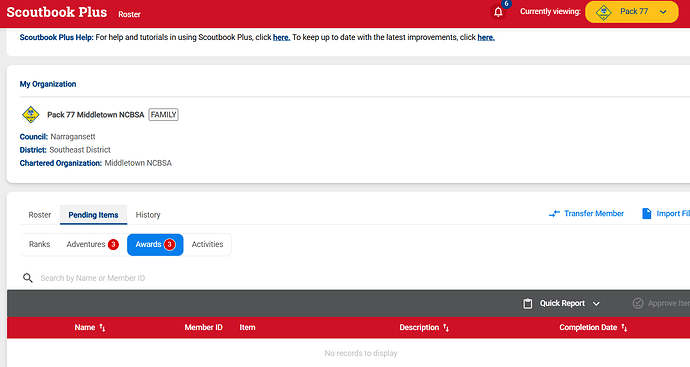Screen dimensions: 690x367
Task: Sort the table by Name column arrows
Action: (x=102, y=328)
